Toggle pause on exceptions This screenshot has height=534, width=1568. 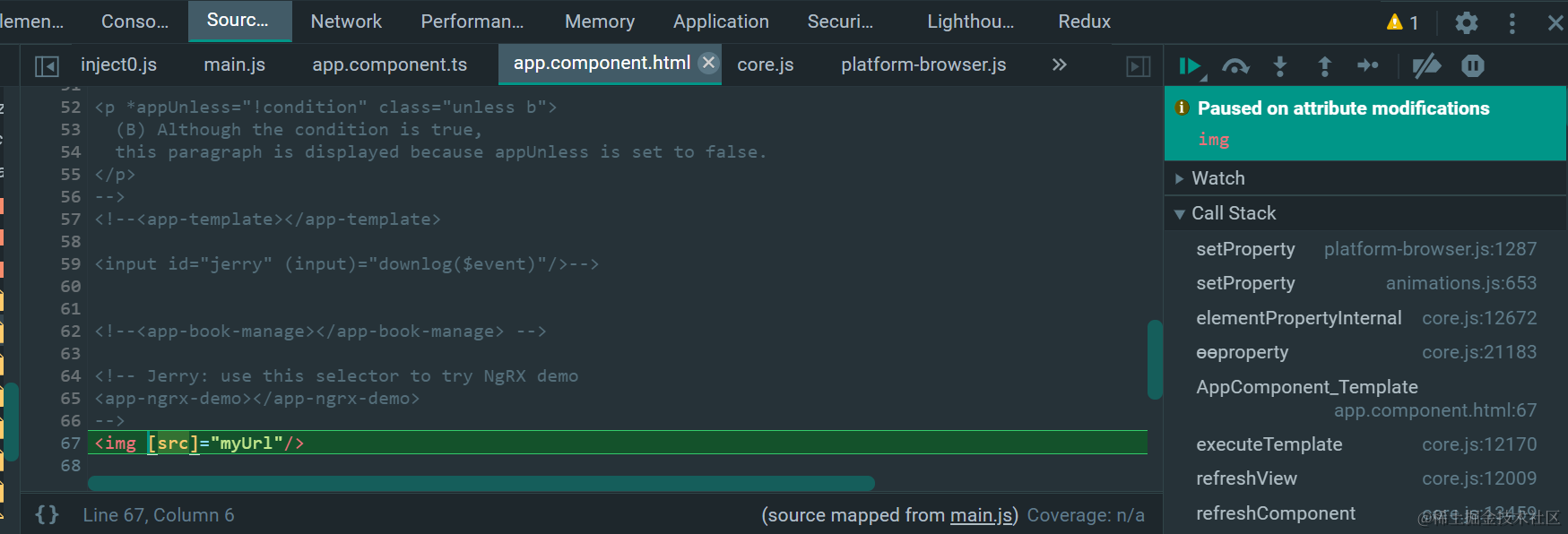coord(1473,66)
